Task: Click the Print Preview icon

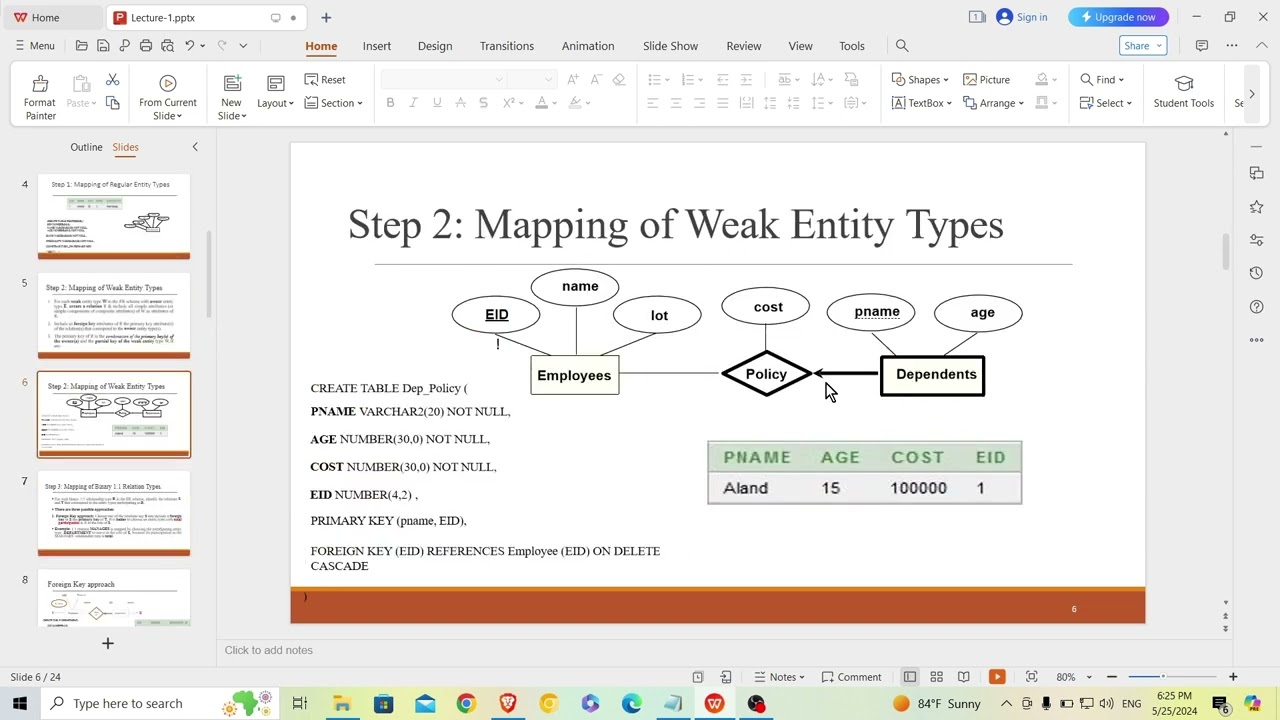Action: (166, 46)
